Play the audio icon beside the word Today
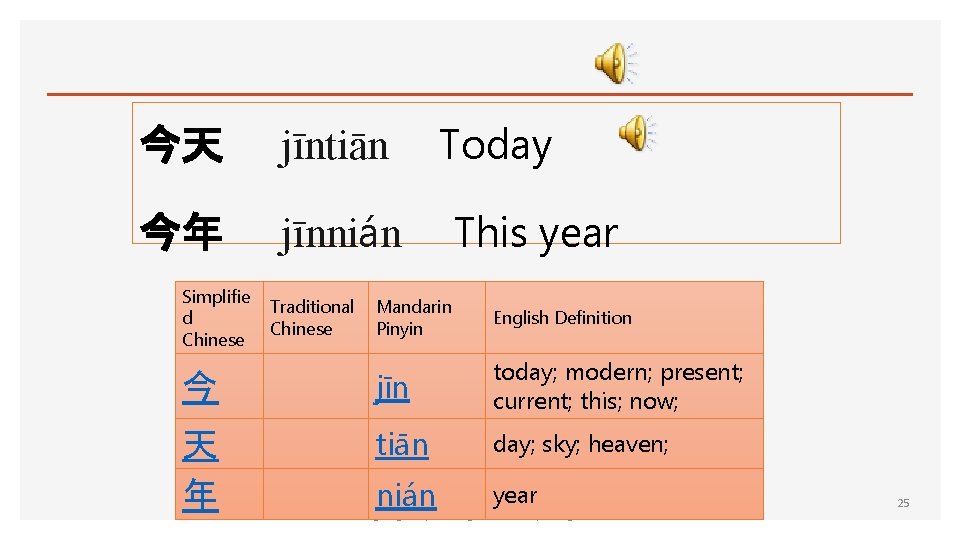 [x=635, y=132]
